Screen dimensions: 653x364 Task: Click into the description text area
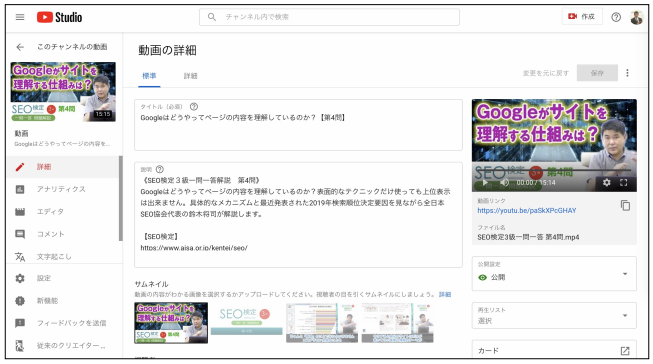(298, 215)
